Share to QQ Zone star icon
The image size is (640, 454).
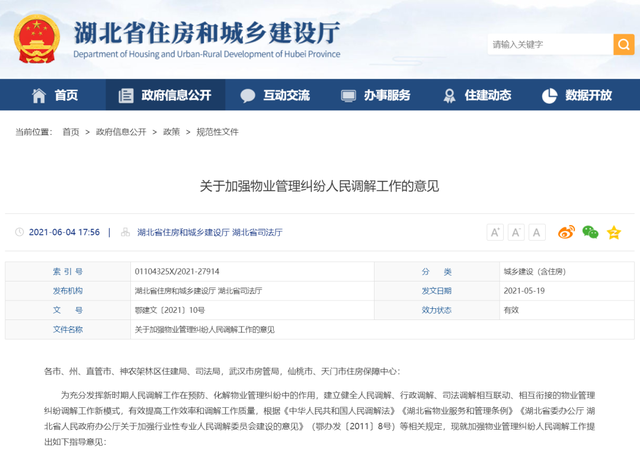click(x=614, y=232)
